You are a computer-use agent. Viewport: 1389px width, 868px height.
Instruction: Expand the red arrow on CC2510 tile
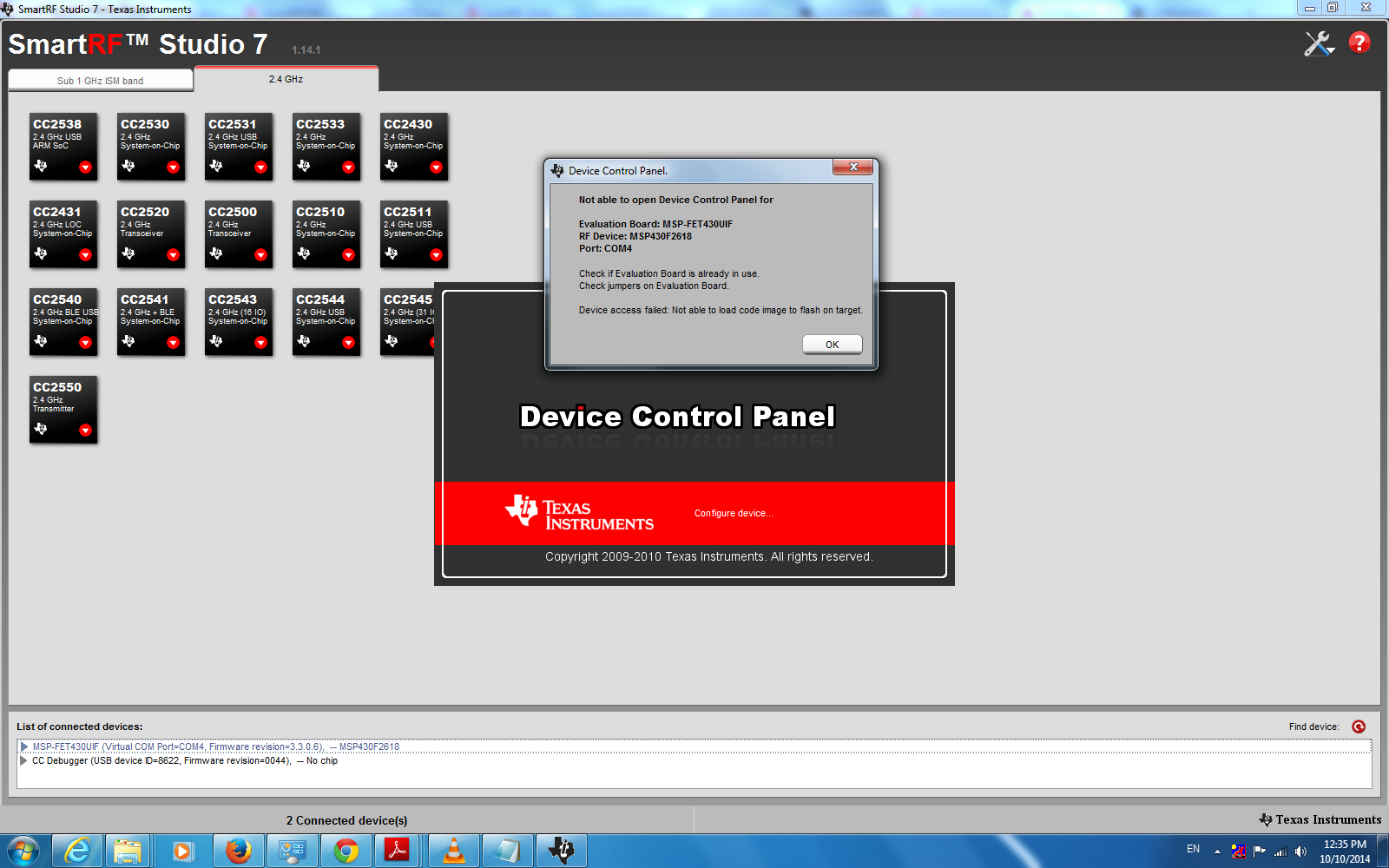(x=348, y=255)
